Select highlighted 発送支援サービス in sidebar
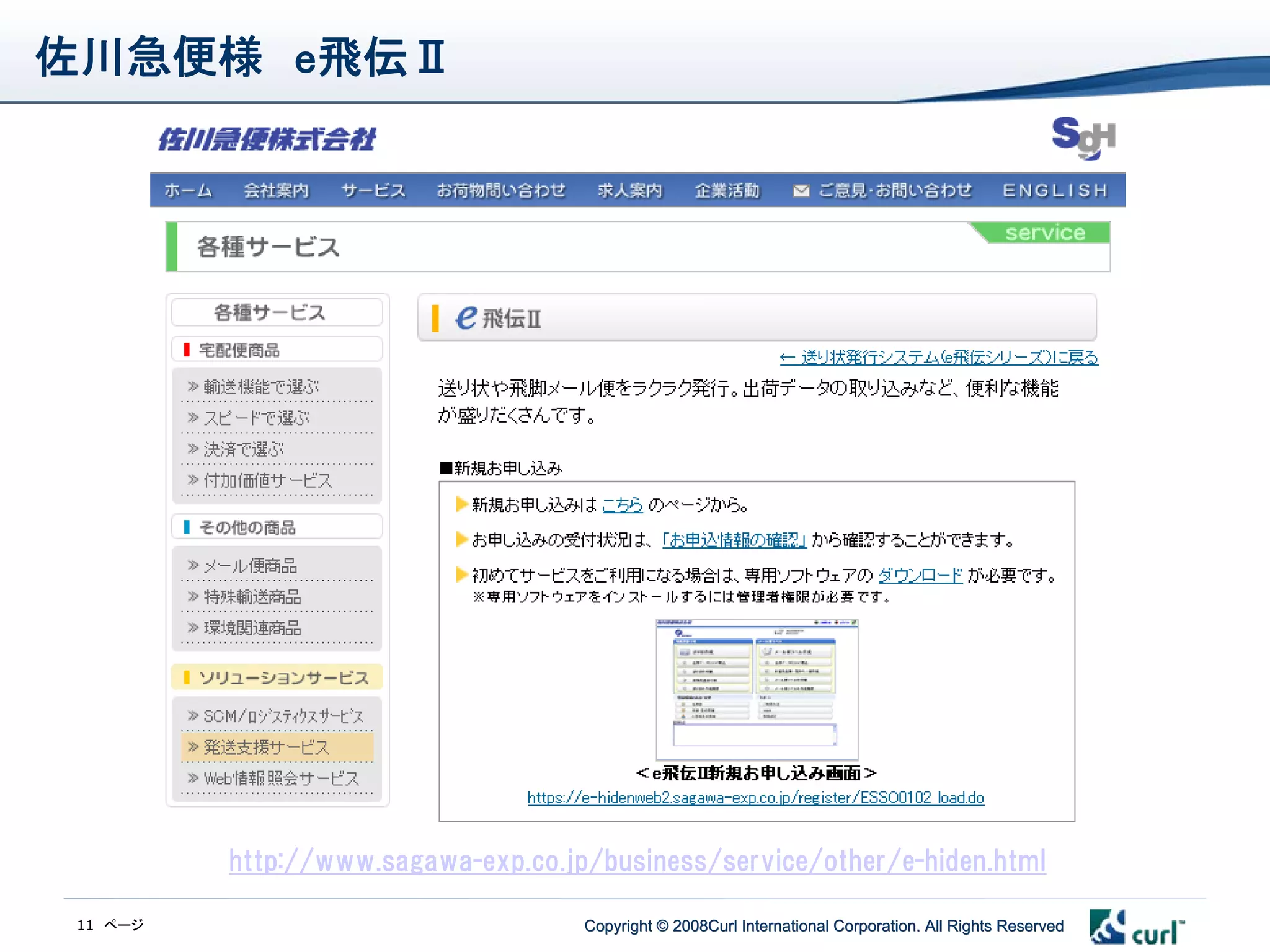This screenshot has width=1270, height=952. pyautogui.click(x=277, y=747)
